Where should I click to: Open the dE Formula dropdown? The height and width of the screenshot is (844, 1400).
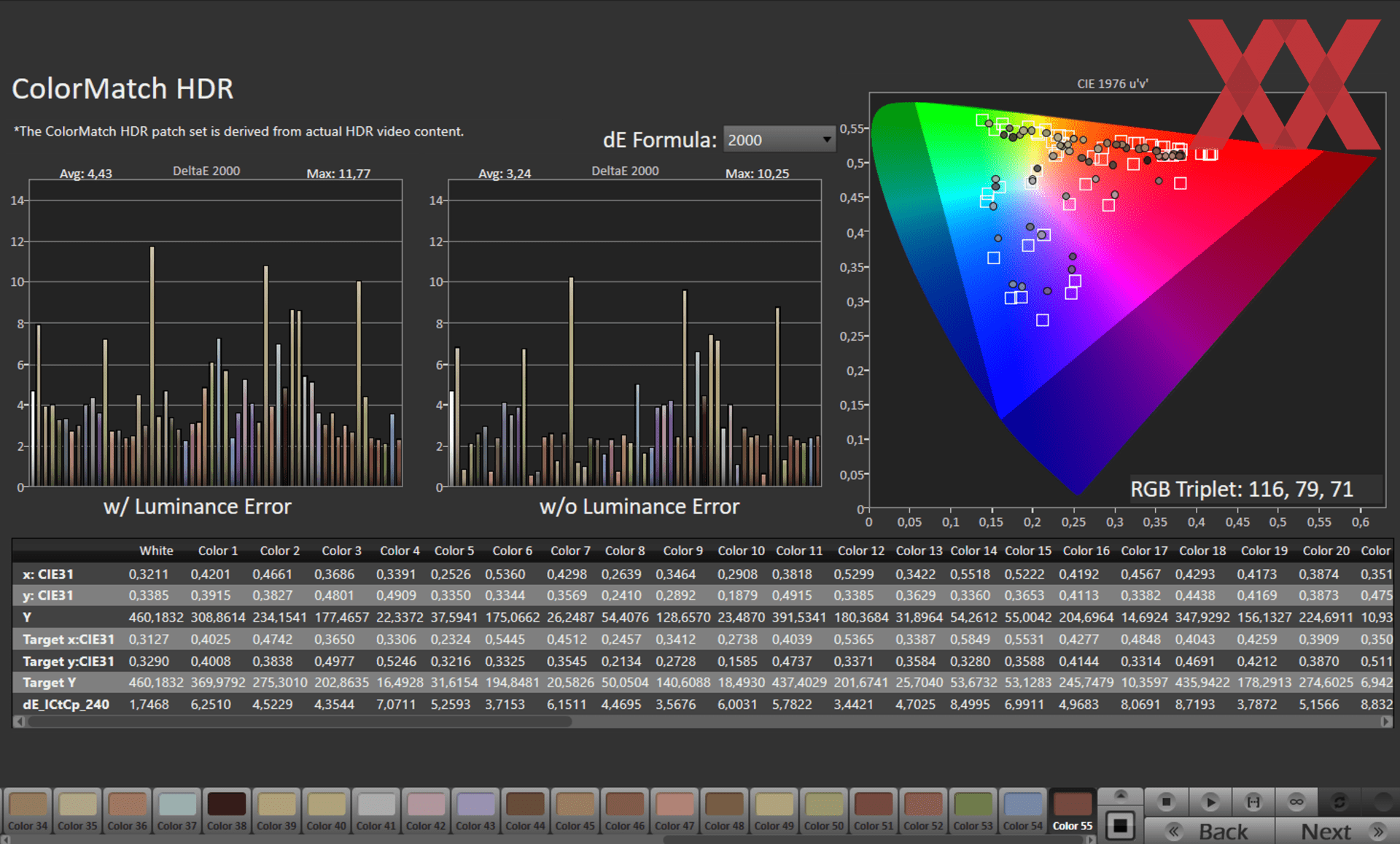[779, 139]
